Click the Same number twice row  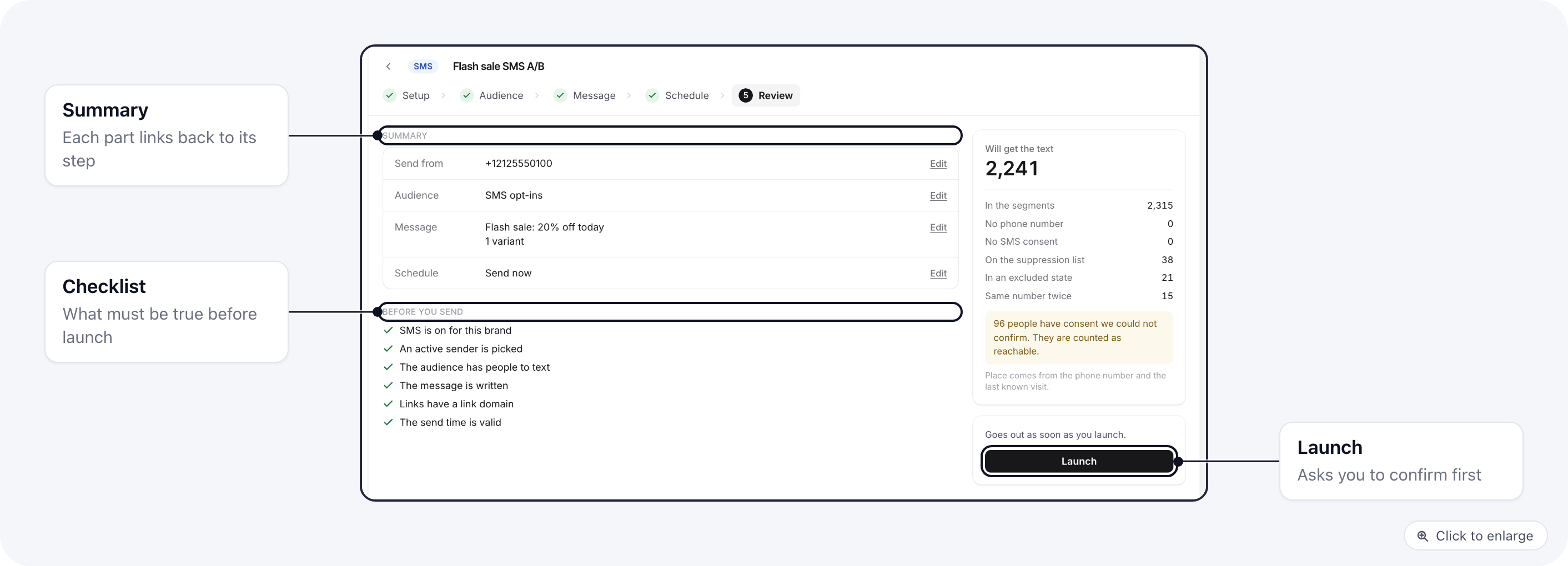click(x=1079, y=296)
